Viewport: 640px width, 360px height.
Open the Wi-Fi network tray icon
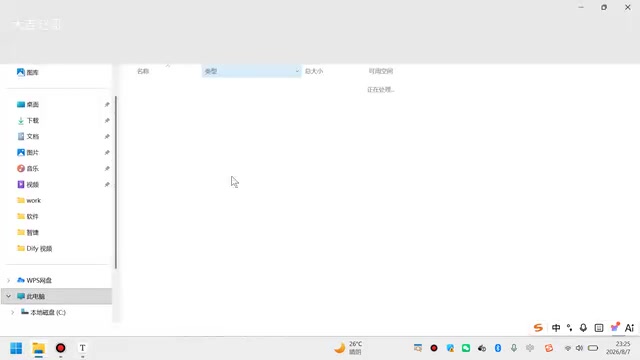click(x=568, y=348)
